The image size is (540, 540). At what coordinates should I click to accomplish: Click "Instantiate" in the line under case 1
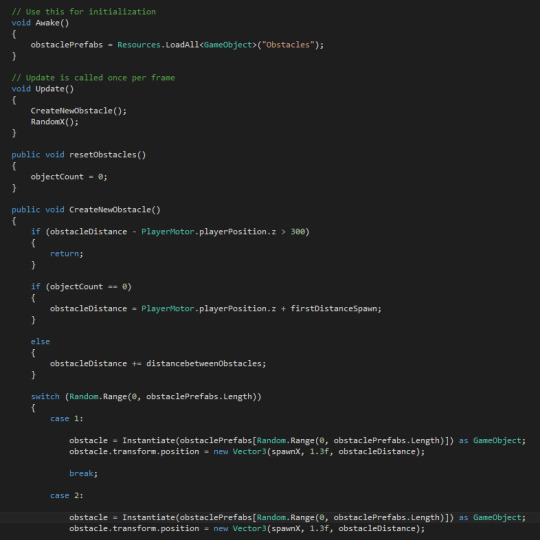click(149, 440)
